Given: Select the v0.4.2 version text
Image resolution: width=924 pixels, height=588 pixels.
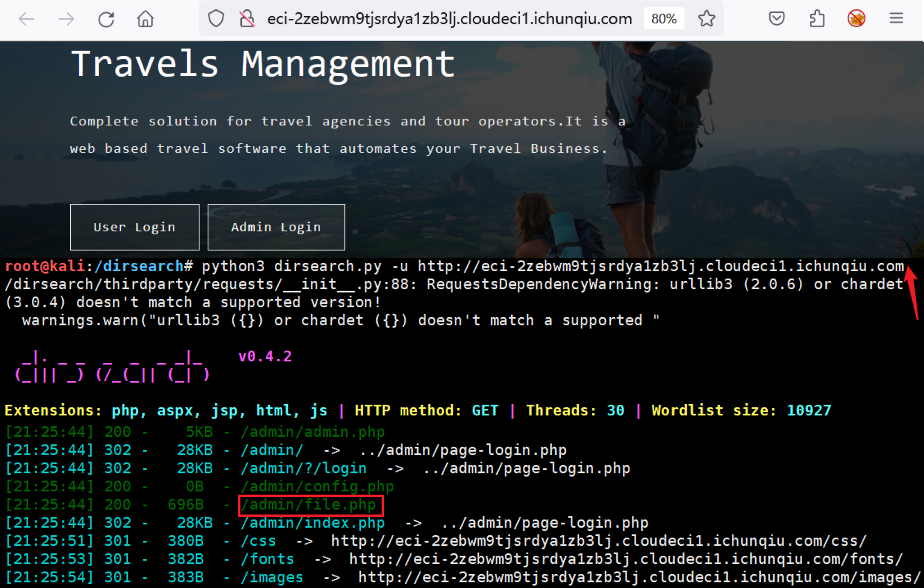Looking at the screenshot, I should [265, 356].
